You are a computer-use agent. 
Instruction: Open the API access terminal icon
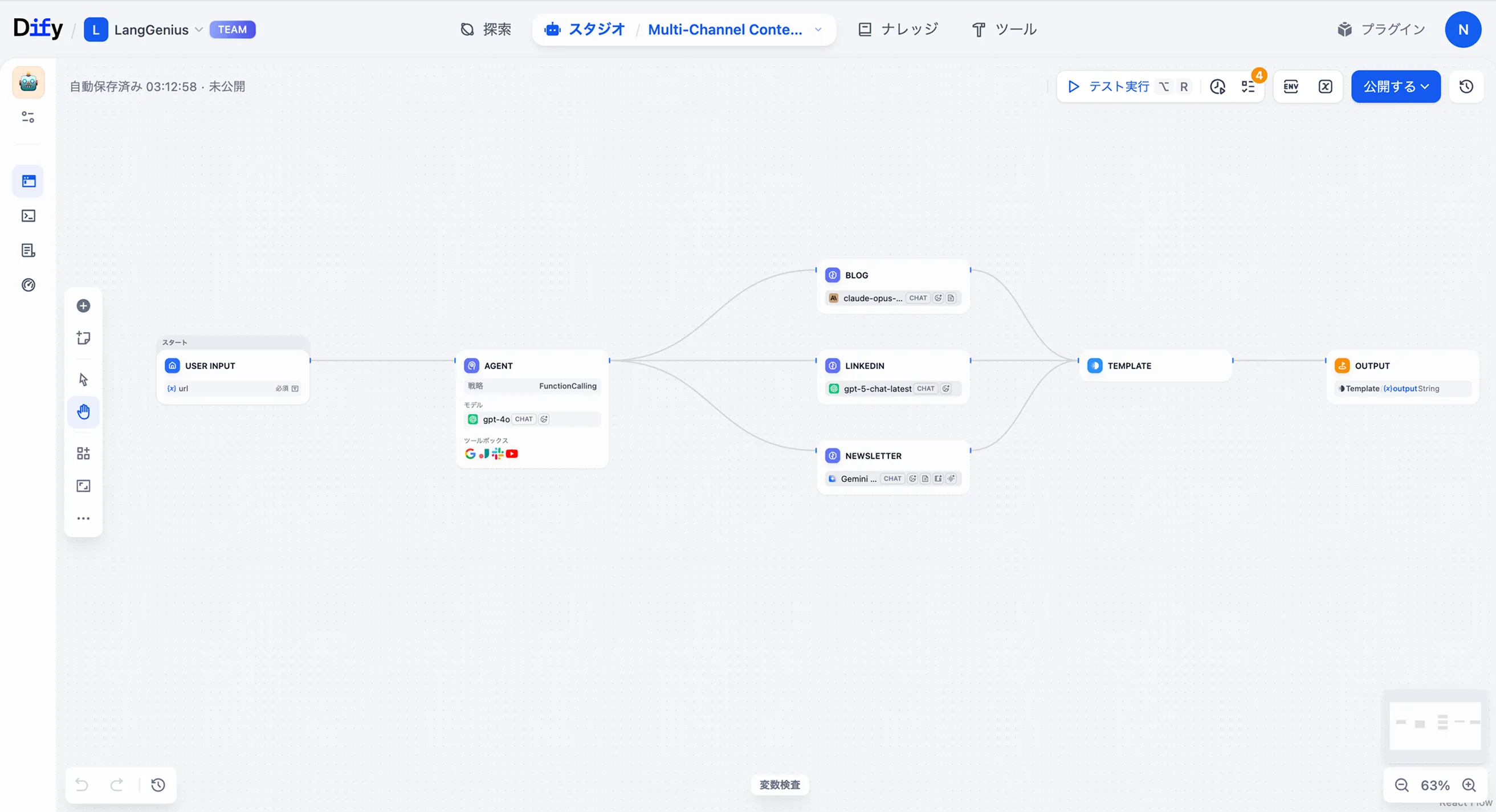28,216
